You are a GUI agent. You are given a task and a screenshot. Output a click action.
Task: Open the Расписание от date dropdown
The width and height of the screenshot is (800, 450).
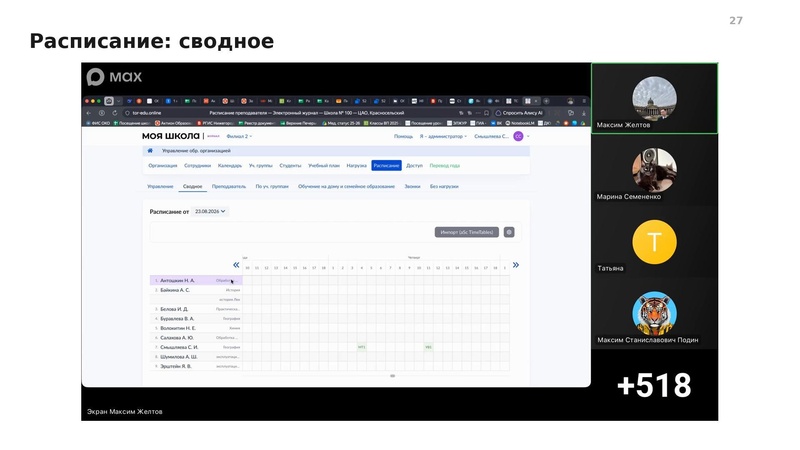point(210,211)
